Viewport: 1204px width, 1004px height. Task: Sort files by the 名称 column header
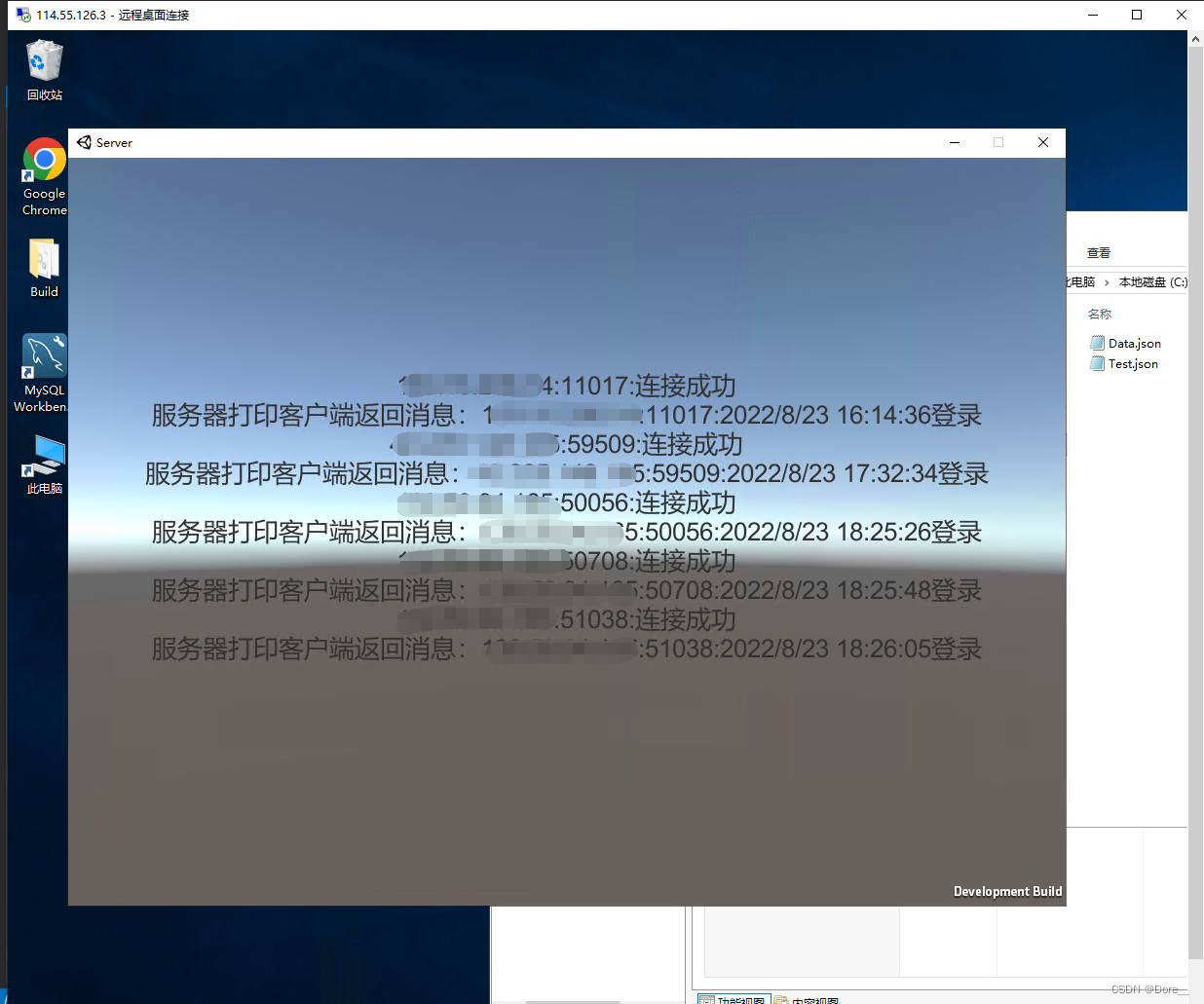tap(1100, 314)
